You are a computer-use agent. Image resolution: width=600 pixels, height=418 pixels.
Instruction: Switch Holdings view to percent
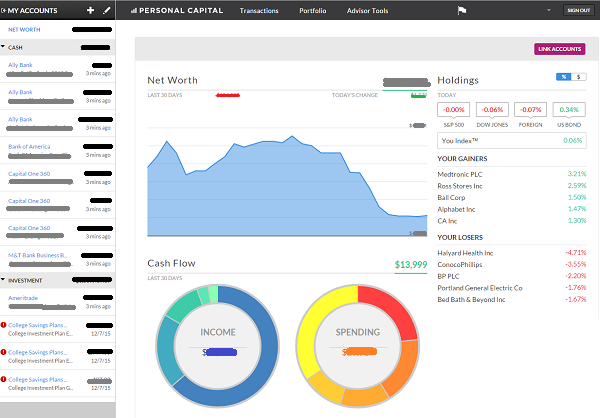(x=564, y=77)
